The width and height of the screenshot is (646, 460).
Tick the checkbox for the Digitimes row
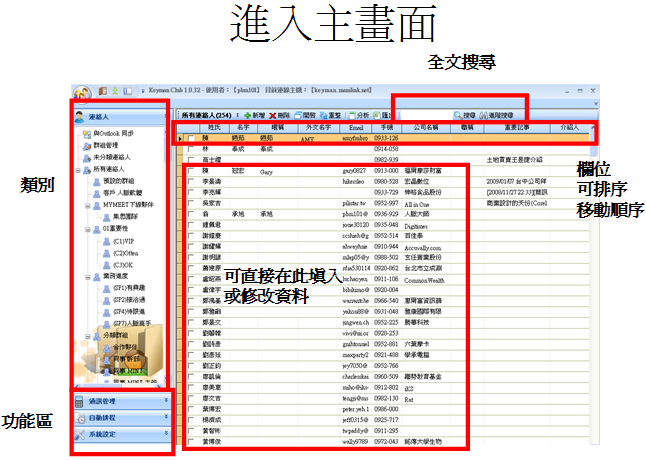pos(191,225)
